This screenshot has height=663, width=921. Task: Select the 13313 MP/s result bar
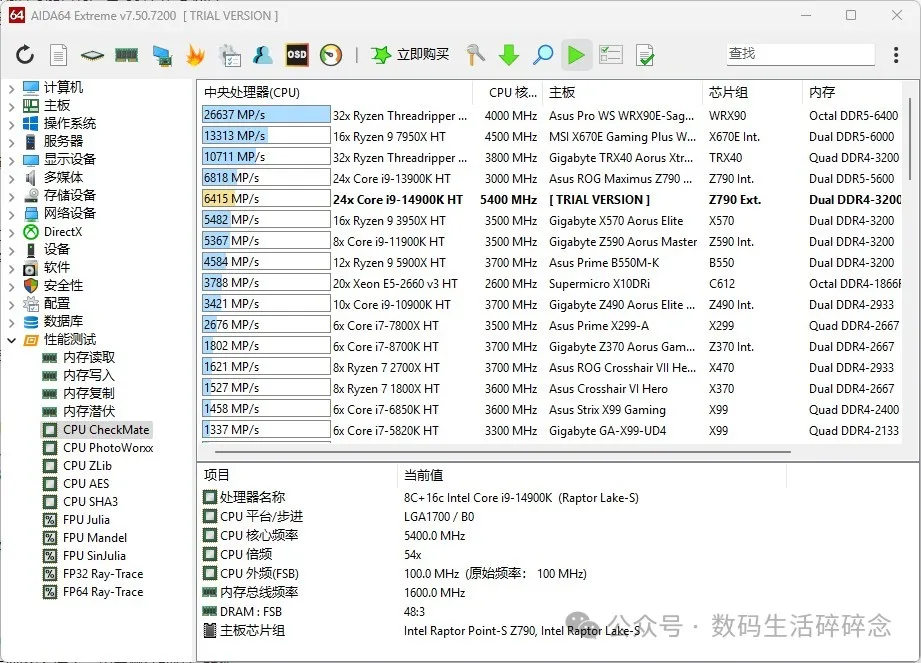[266, 136]
